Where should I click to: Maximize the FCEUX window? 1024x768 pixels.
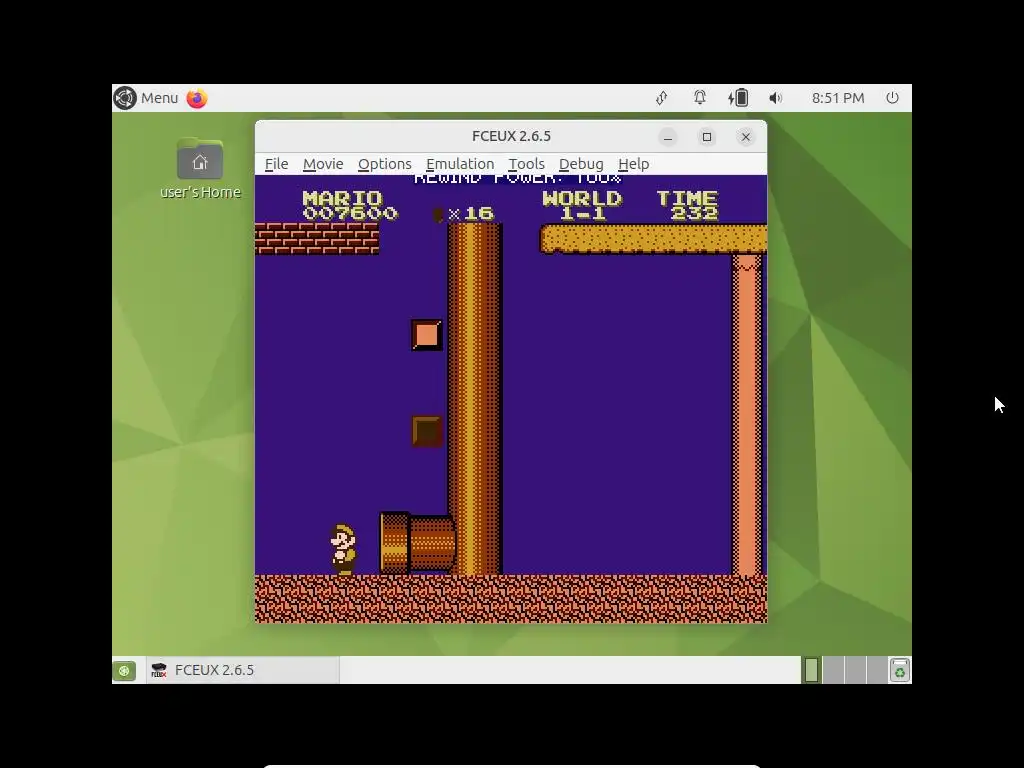(x=707, y=136)
